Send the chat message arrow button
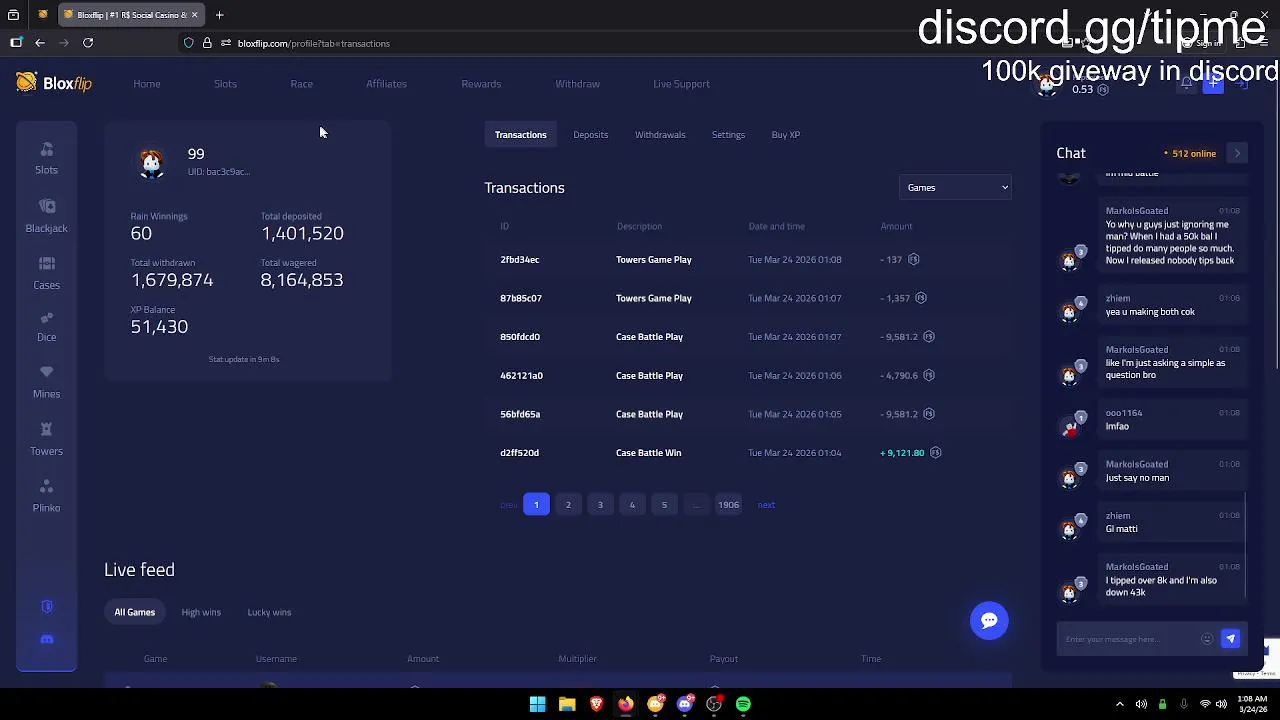This screenshot has height=720, width=1280. click(x=1230, y=639)
